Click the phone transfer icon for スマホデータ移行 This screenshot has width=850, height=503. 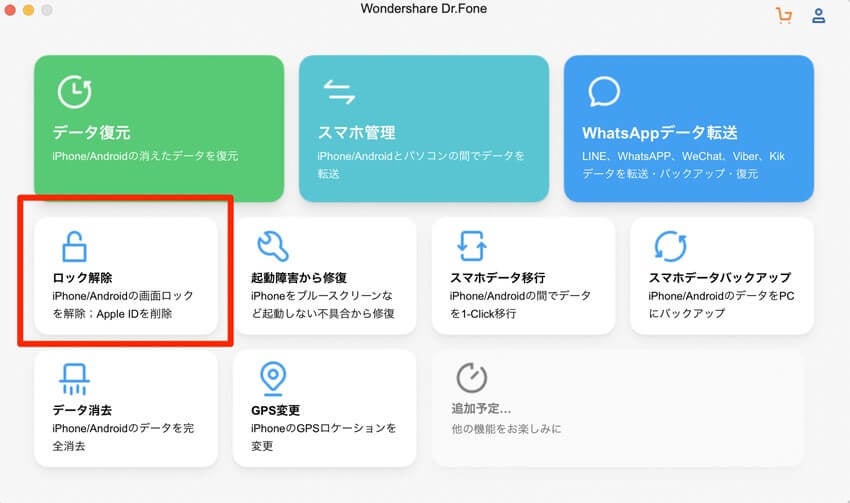pos(472,247)
